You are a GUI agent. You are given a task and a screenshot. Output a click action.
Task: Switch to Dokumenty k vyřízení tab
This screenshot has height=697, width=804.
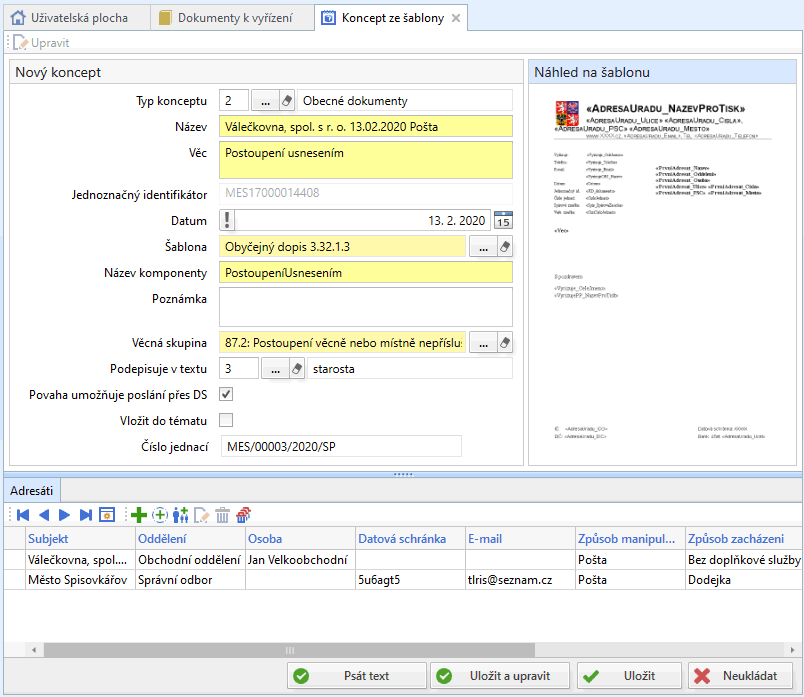(228, 18)
